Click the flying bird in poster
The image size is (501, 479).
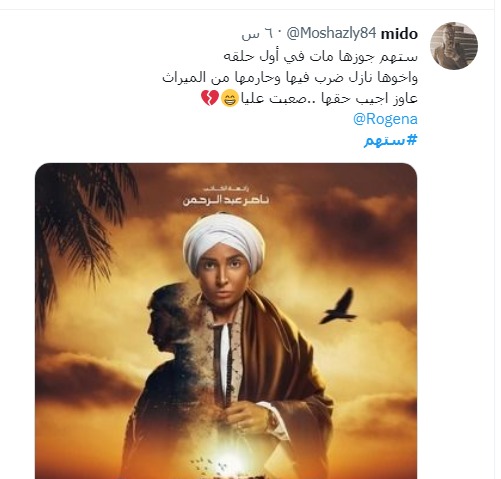pos(338,307)
